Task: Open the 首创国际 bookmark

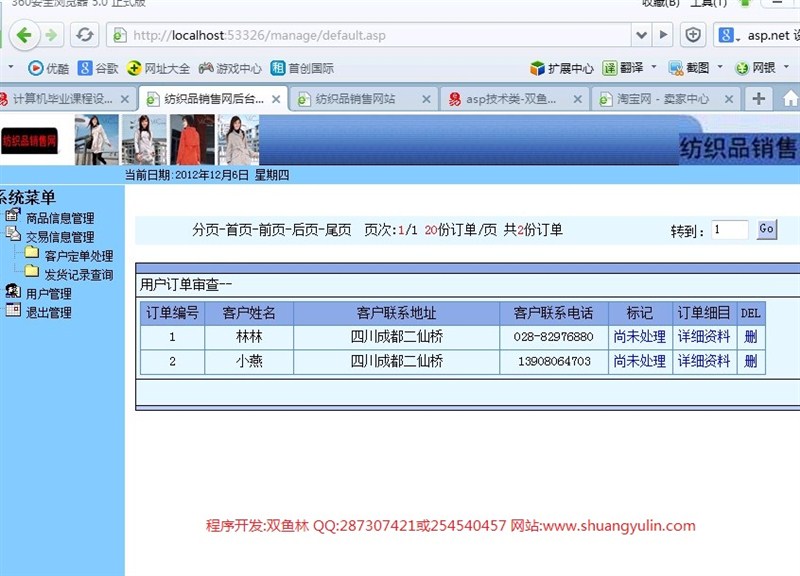Action: coord(302,68)
